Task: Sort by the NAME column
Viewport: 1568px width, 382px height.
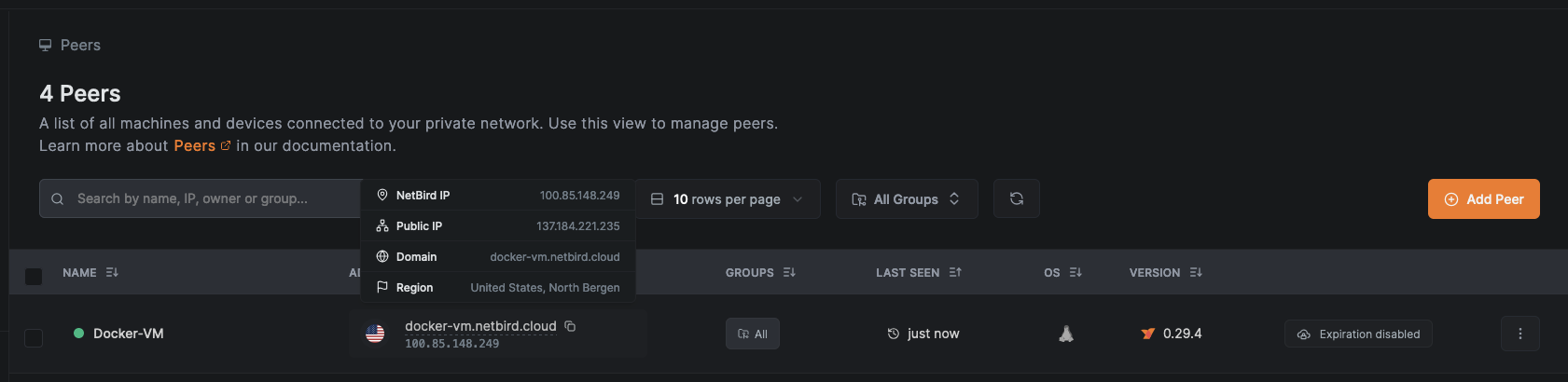Action: 90,272
